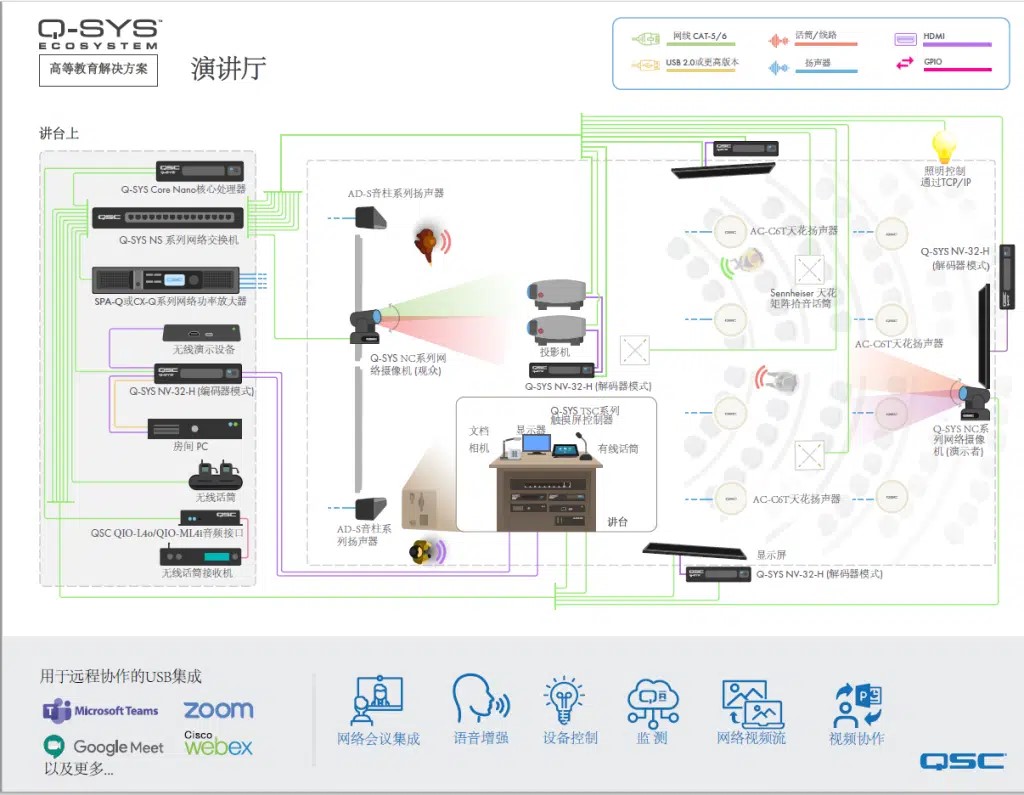This screenshot has width=1024, height=795.
Task: Select the 无线话筒接收机 receiver device
Action: [x=200, y=557]
